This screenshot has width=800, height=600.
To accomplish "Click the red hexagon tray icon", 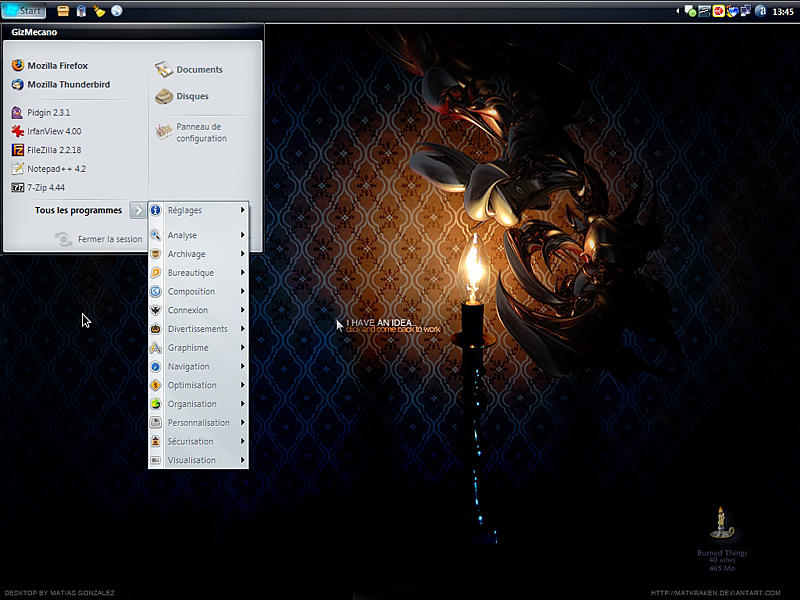I will point(718,11).
